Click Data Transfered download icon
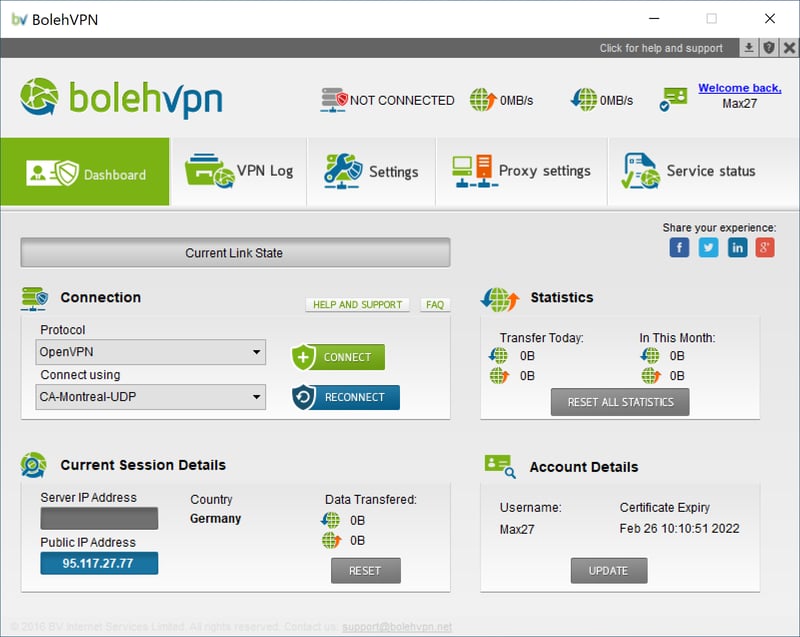Image resolution: width=800 pixels, height=637 pixels. (x=330, y=520)
